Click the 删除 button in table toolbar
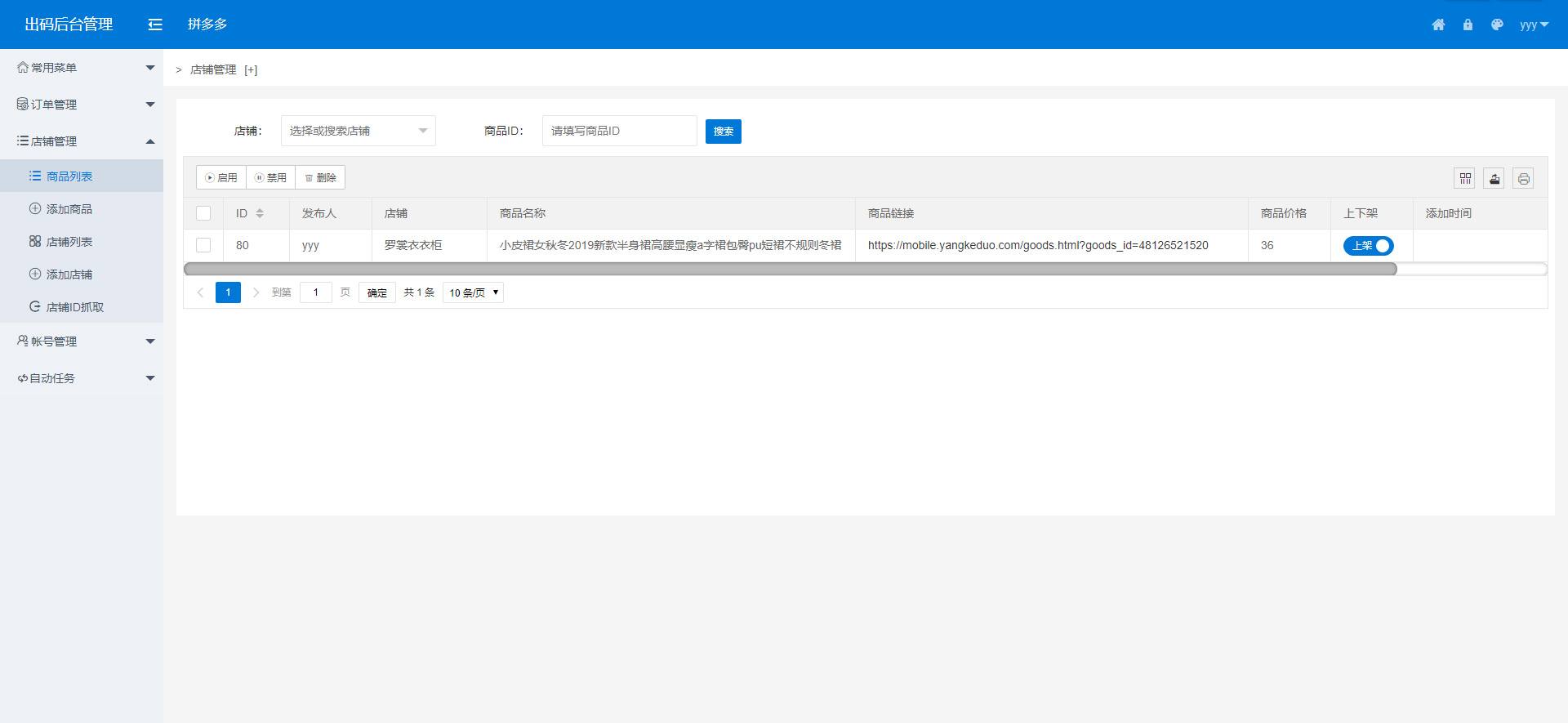 pos(320,177)
